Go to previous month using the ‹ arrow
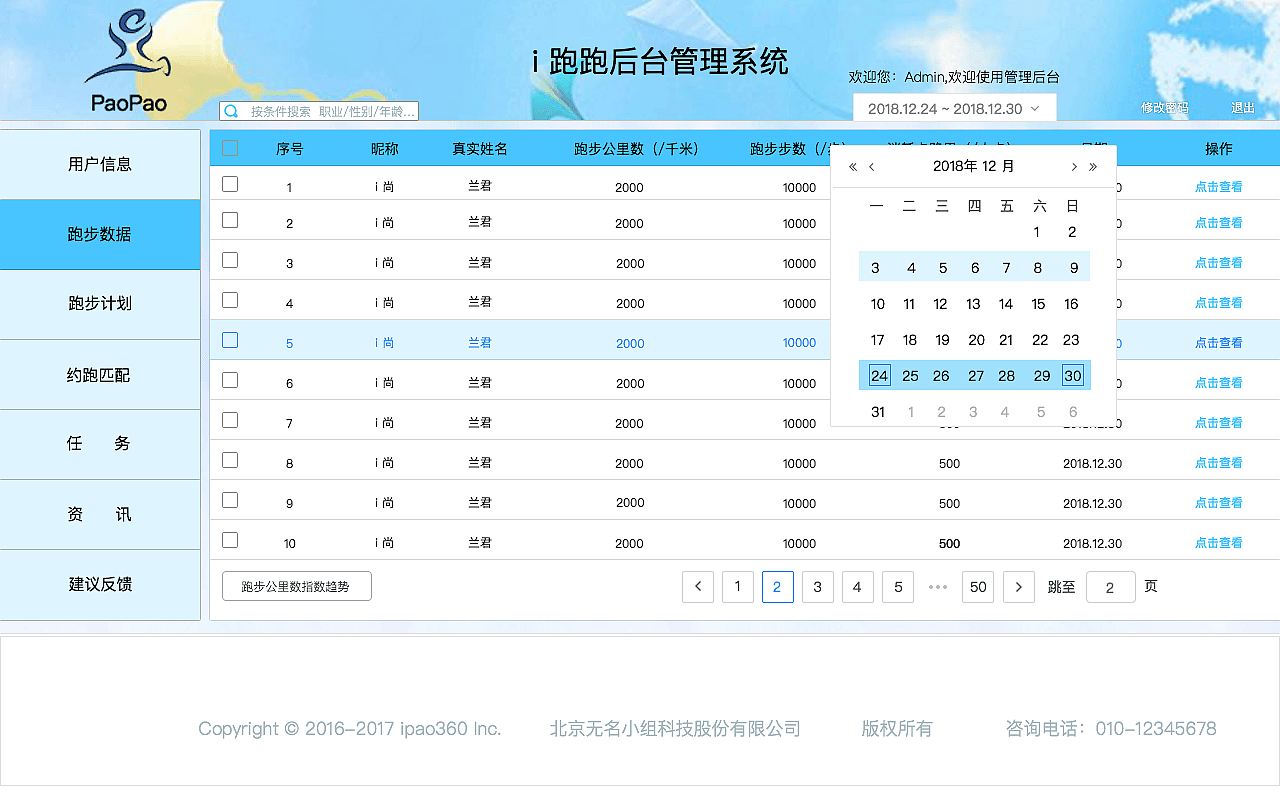Viewport: 1280px width, 800px height. [871, 166]
